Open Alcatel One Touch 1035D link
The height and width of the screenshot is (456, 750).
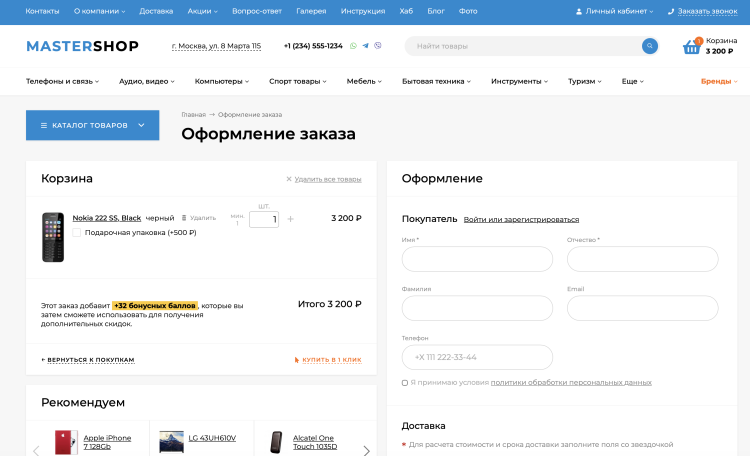[x=315, y=442]
